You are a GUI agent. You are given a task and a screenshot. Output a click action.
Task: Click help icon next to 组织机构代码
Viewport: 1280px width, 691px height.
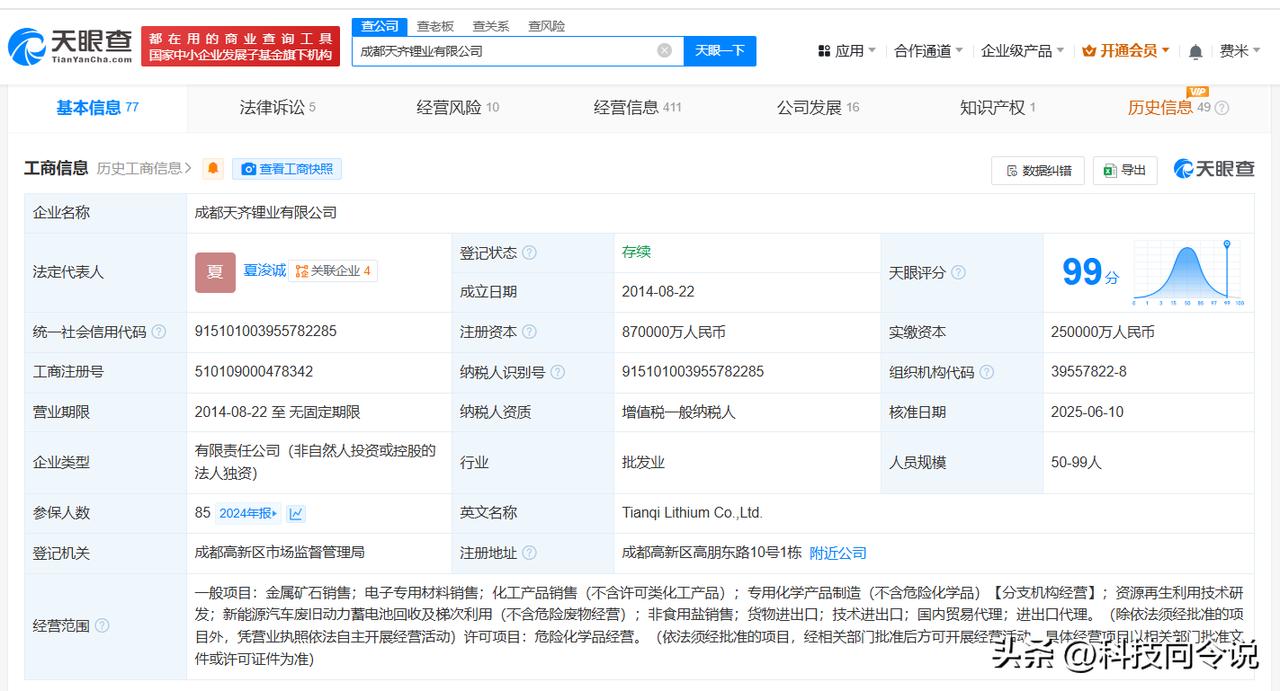(986, 372)
